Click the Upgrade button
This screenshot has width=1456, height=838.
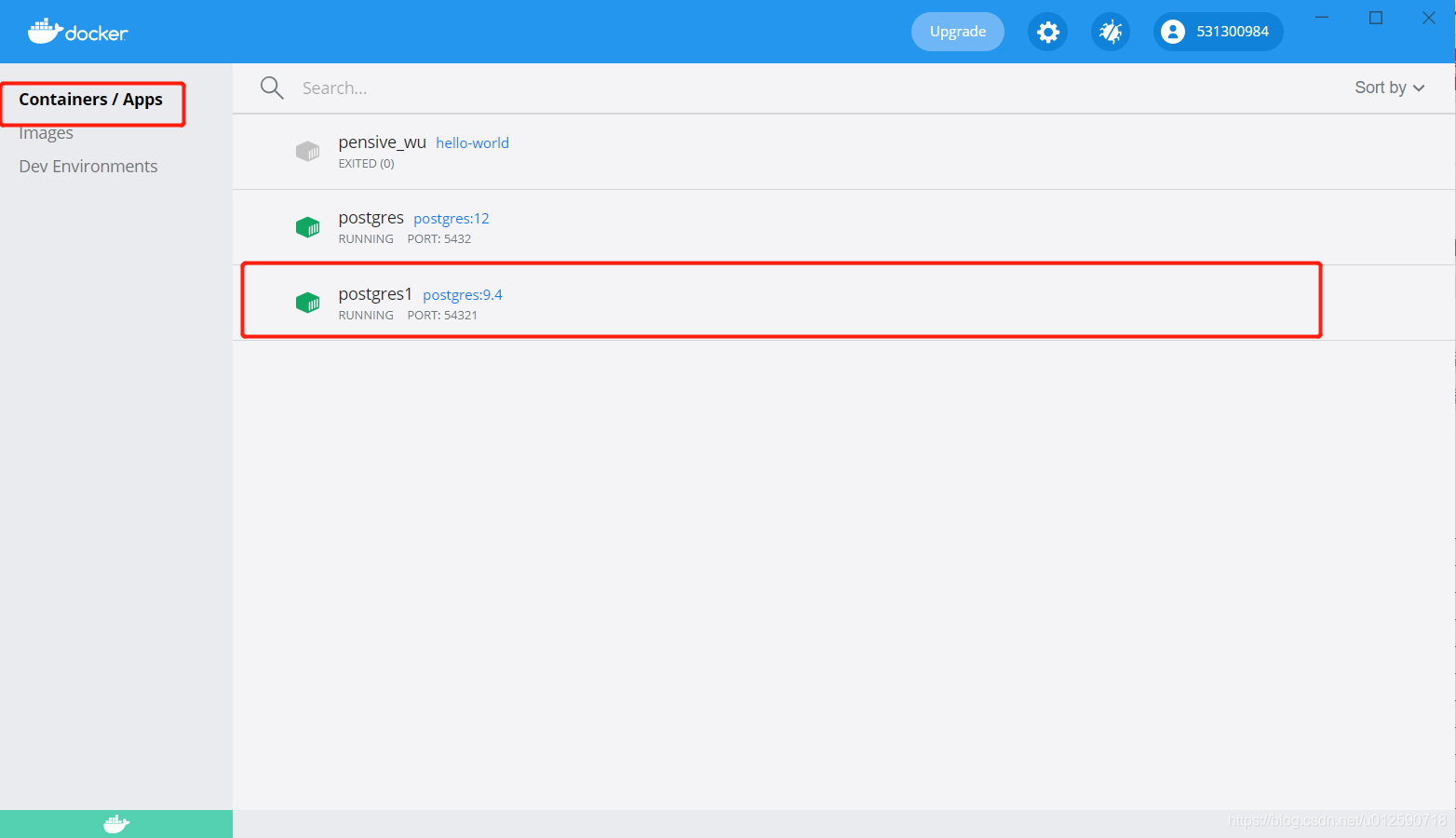(957, 31)
